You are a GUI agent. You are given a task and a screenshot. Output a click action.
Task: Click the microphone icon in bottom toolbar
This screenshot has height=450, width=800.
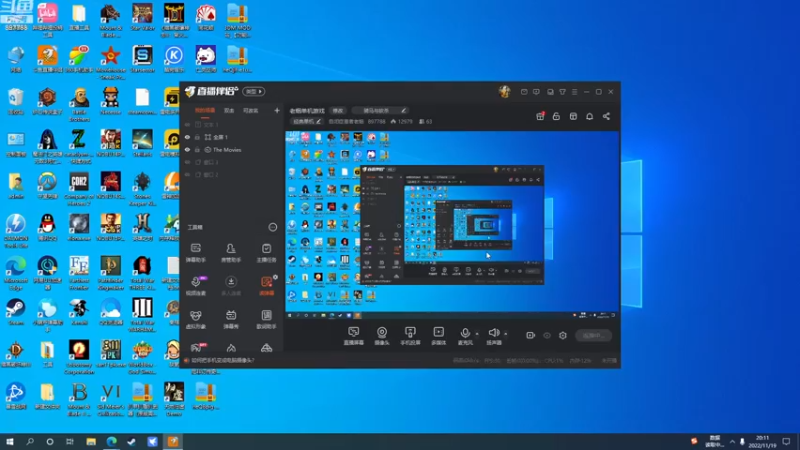(x=465, y=335)
